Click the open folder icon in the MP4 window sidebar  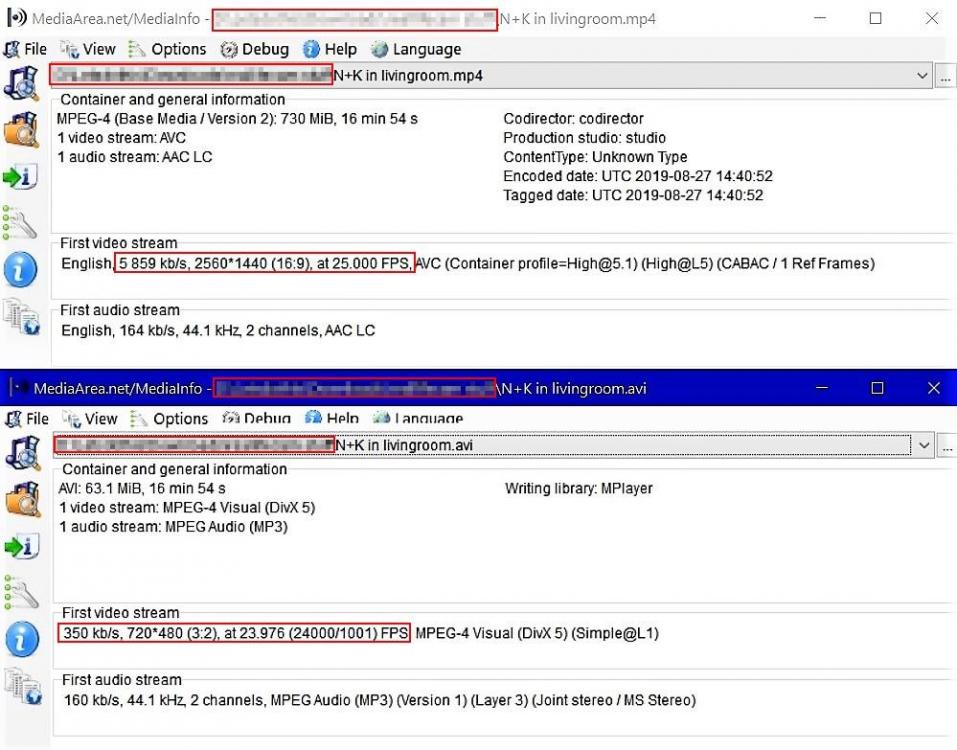point(21,131)
